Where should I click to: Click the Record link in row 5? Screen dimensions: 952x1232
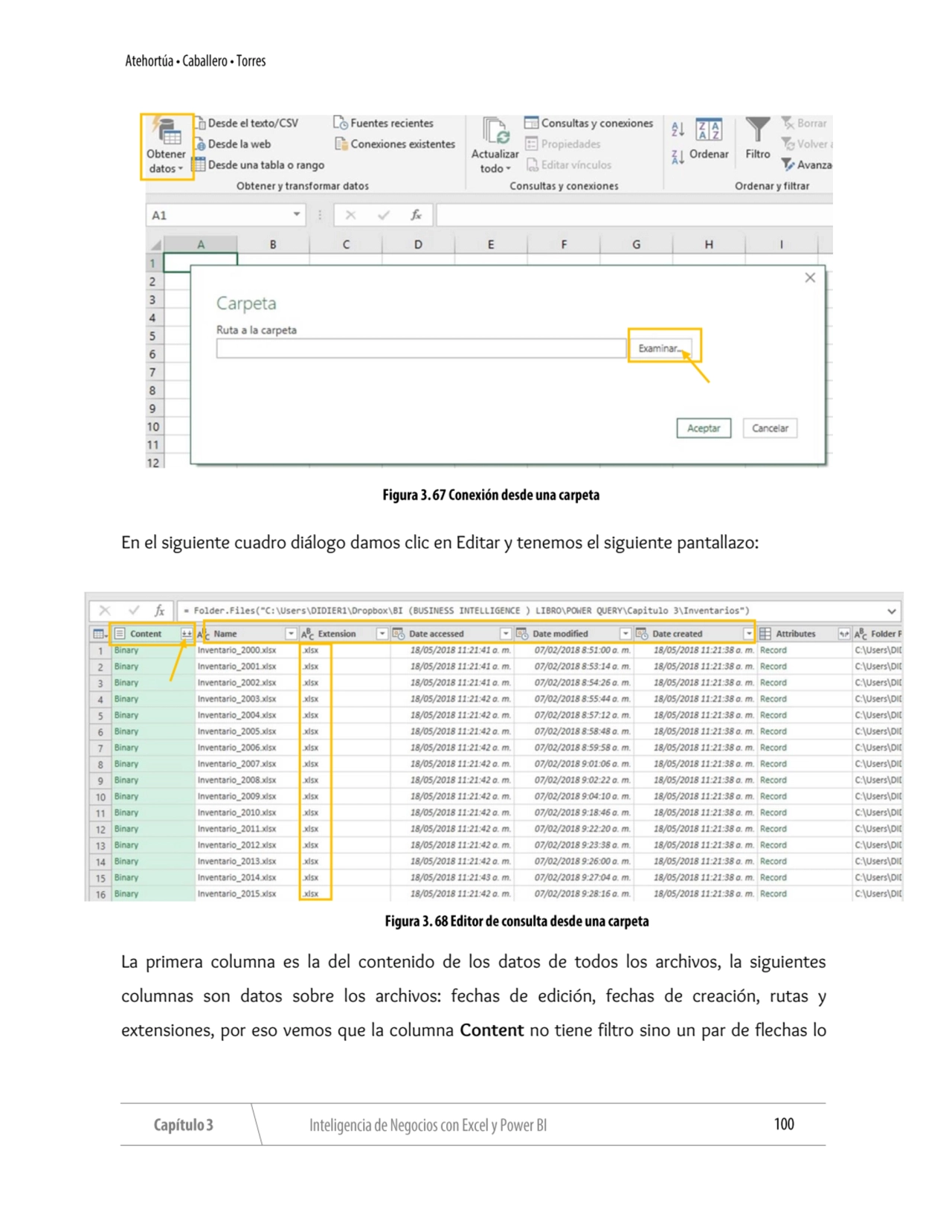pos(773,716)
